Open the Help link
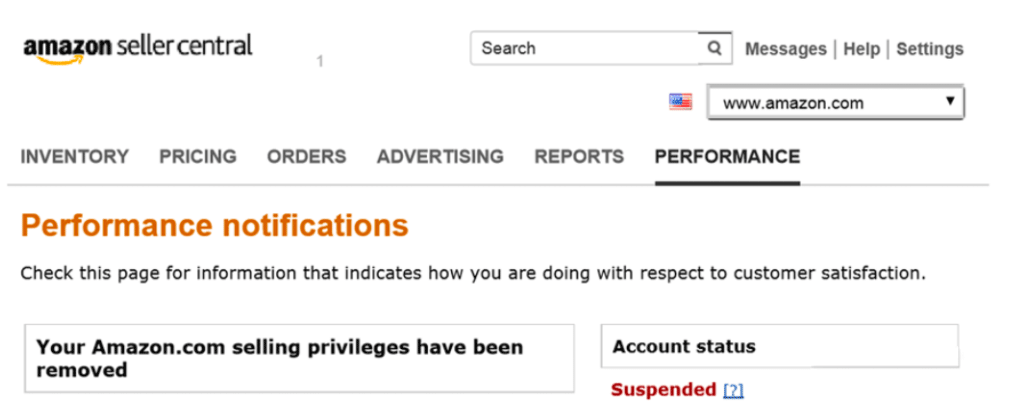 pyautogui.click(x=862, y=49)
